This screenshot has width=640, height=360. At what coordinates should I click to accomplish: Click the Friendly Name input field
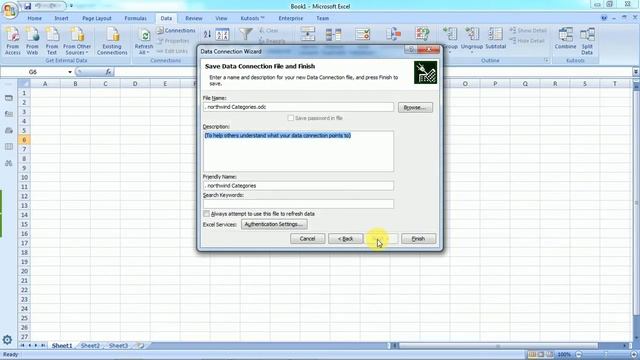tap(298, 186)
